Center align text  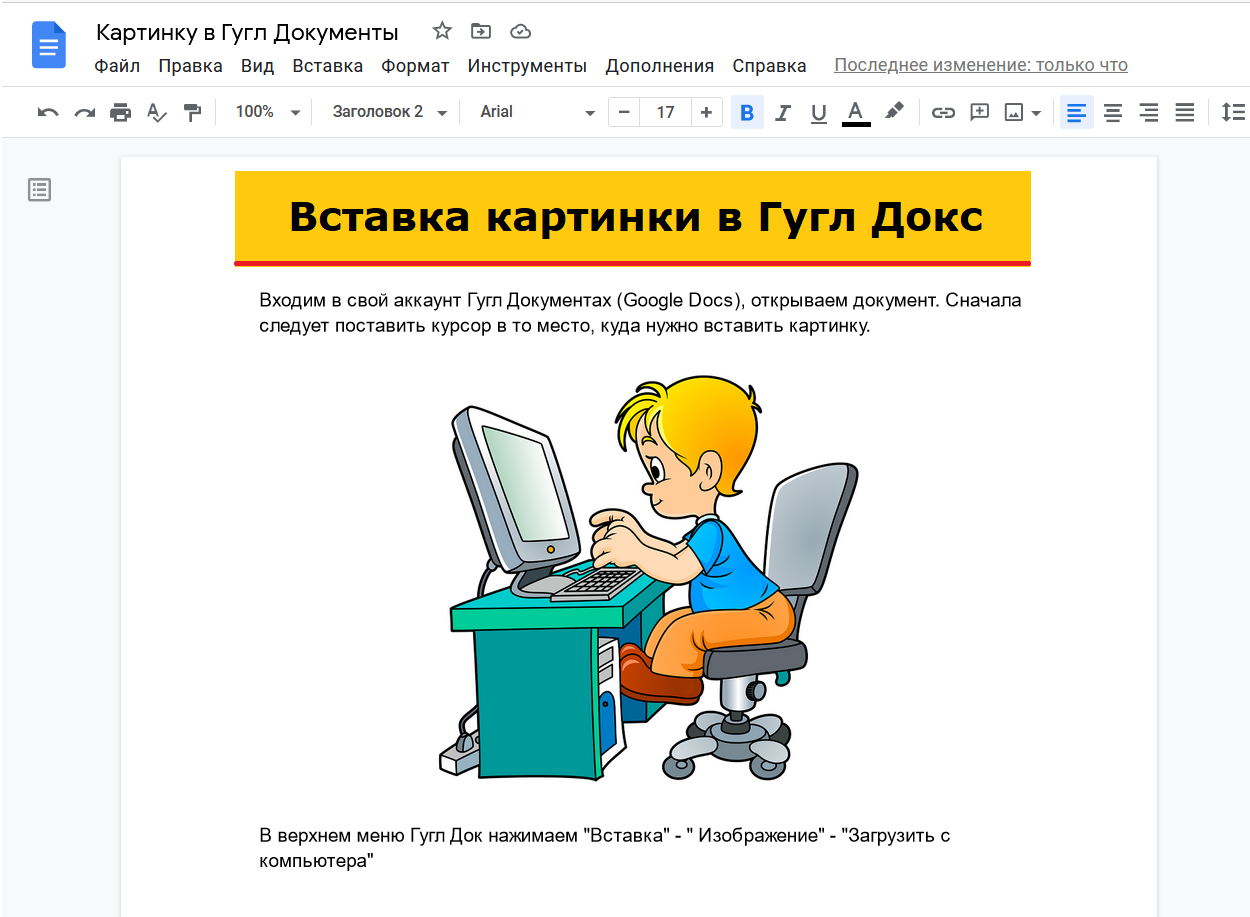[x=1113, y=112]
